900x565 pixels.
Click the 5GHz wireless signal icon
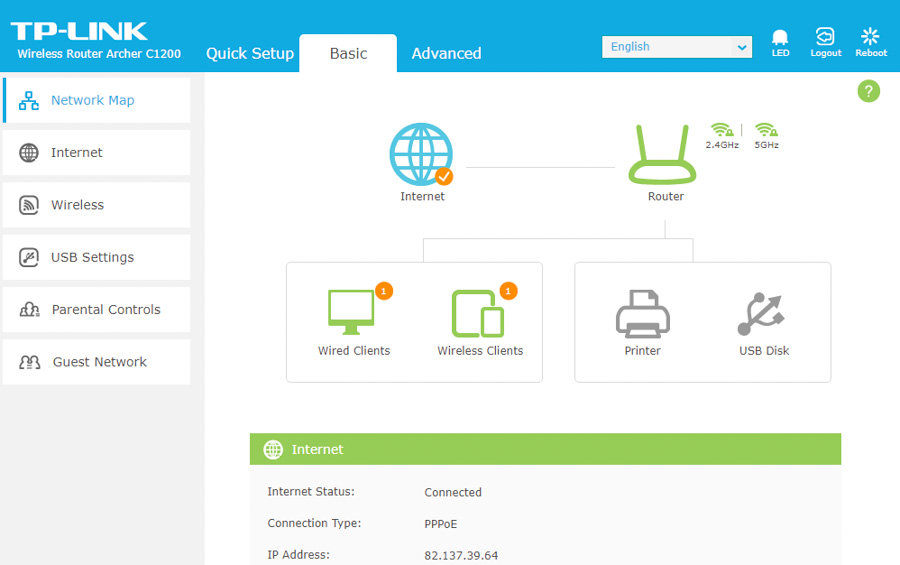(766, 129)
